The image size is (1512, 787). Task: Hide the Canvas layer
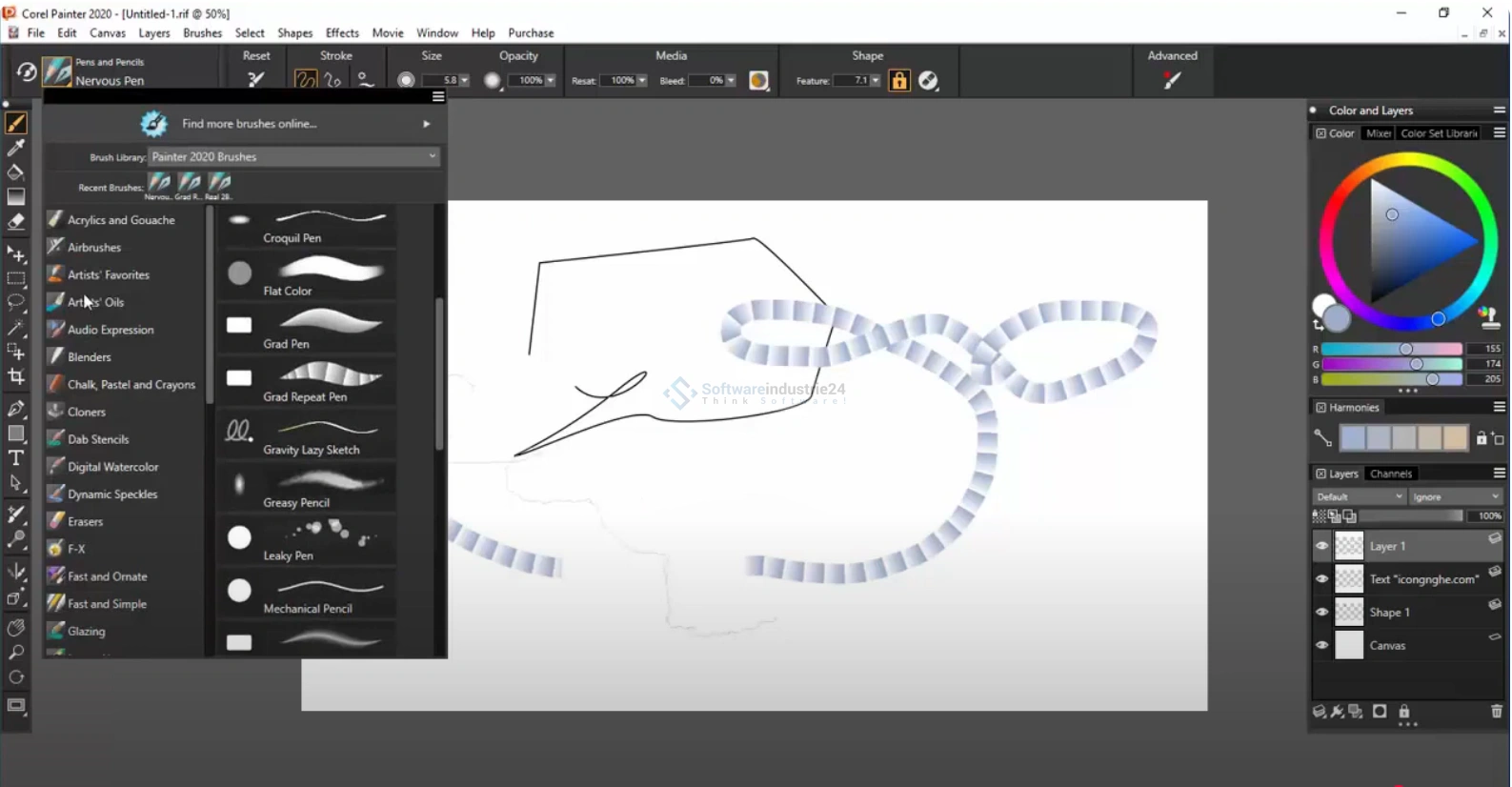click(x=1321, y=645)
